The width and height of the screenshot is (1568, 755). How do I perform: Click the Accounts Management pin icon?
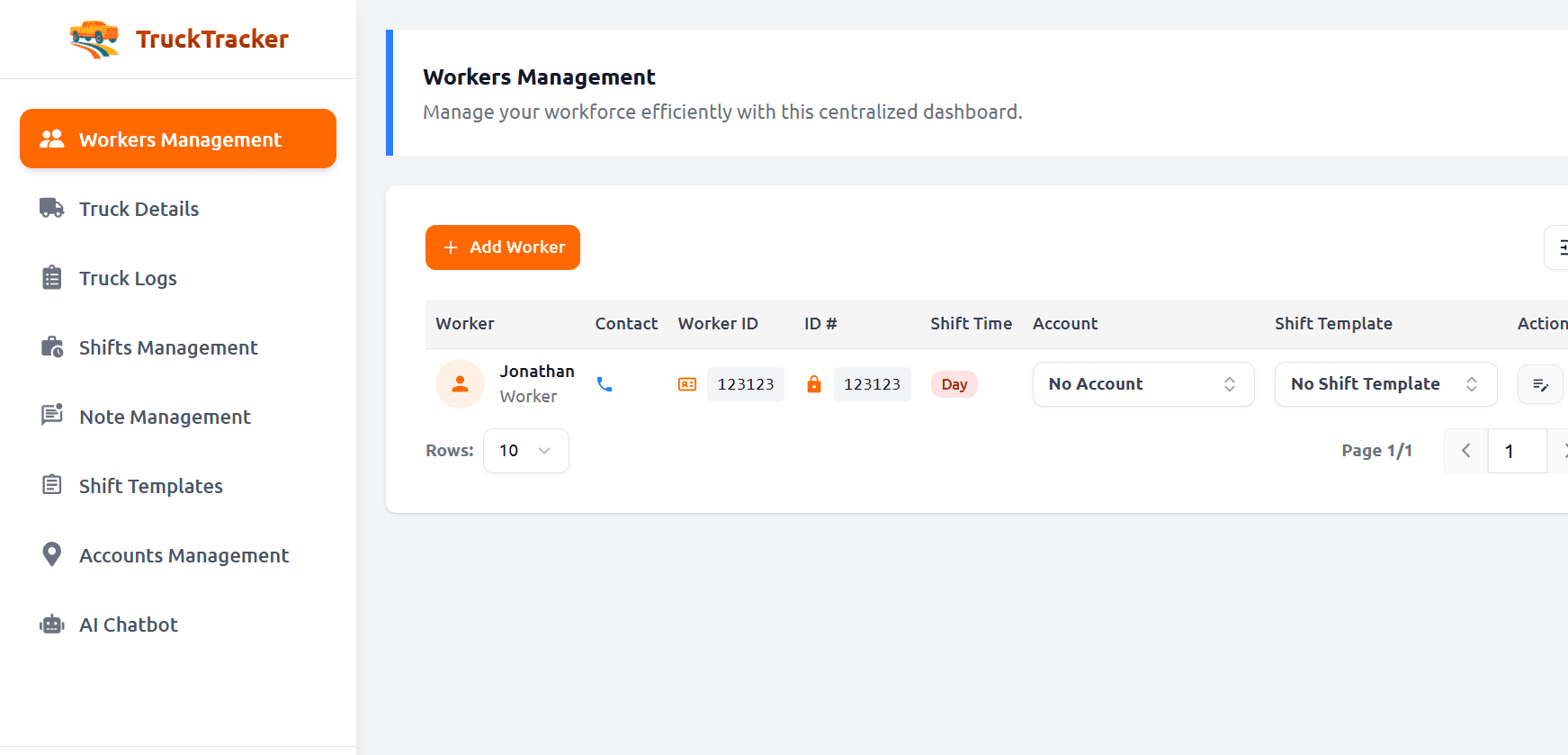(52, 555)
